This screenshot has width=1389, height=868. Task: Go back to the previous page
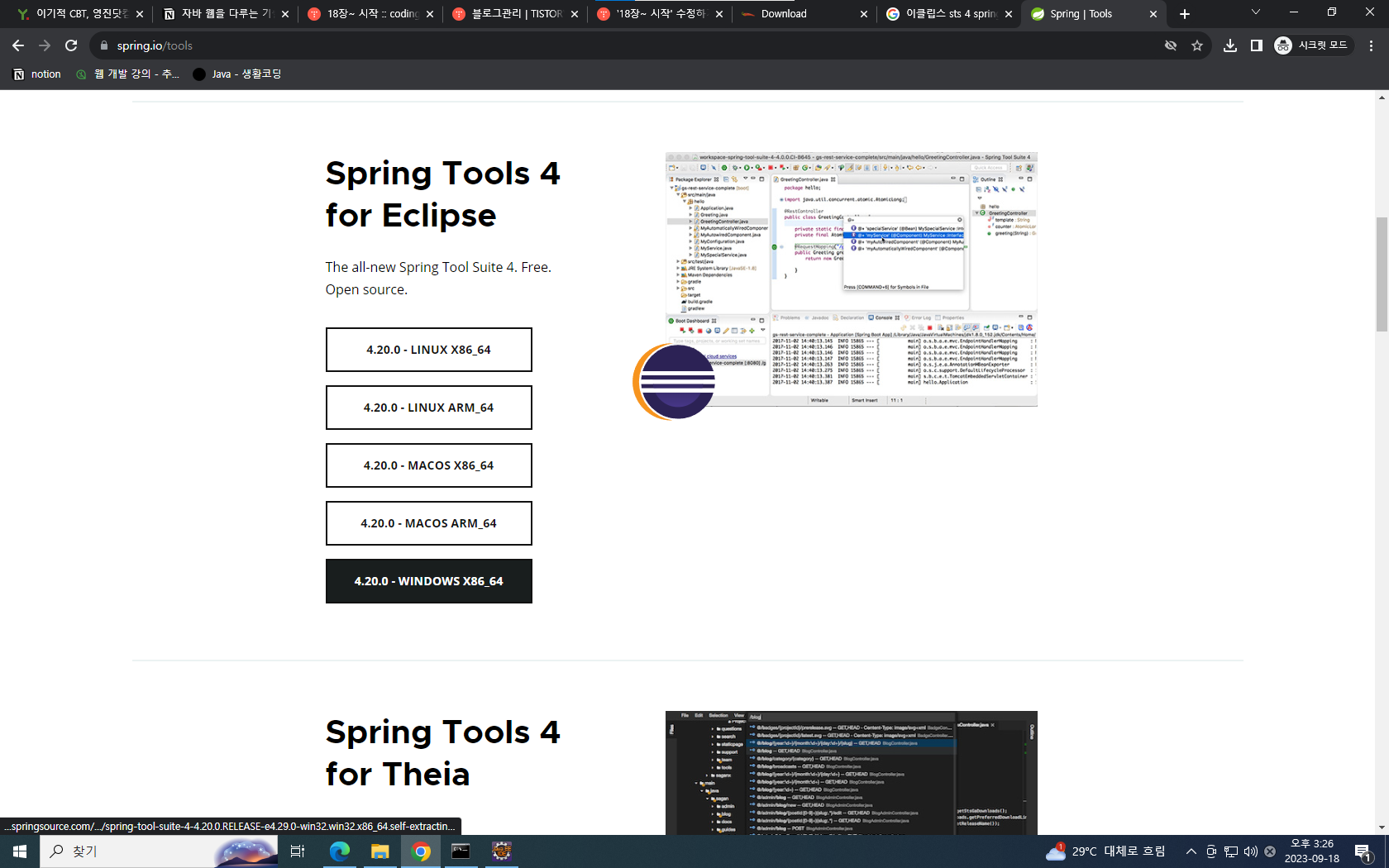pos(18,45)
